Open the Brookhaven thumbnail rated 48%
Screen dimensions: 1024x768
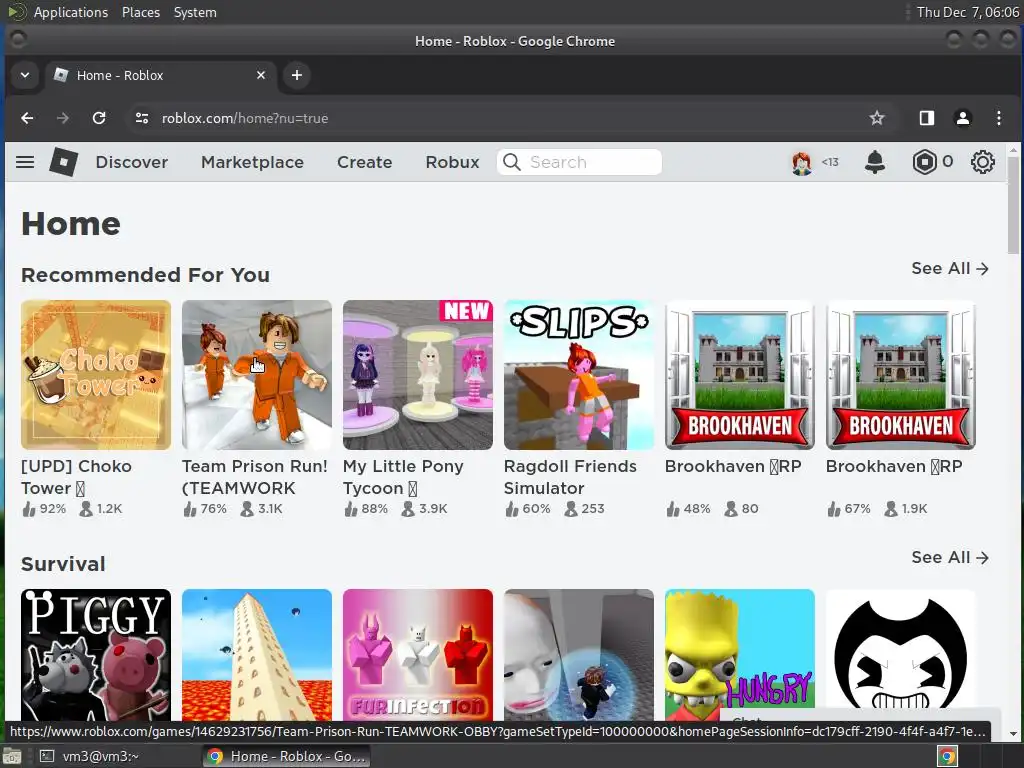coord(740,375)
